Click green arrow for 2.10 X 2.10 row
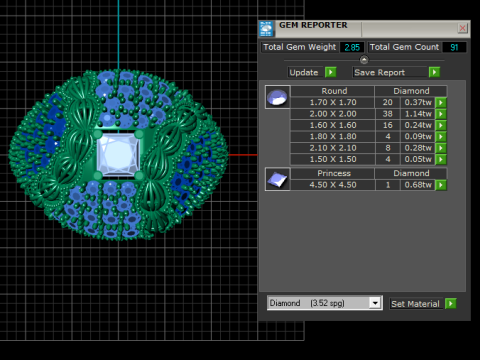The height and width of the screenshot is (360, 480). point(441,148)
